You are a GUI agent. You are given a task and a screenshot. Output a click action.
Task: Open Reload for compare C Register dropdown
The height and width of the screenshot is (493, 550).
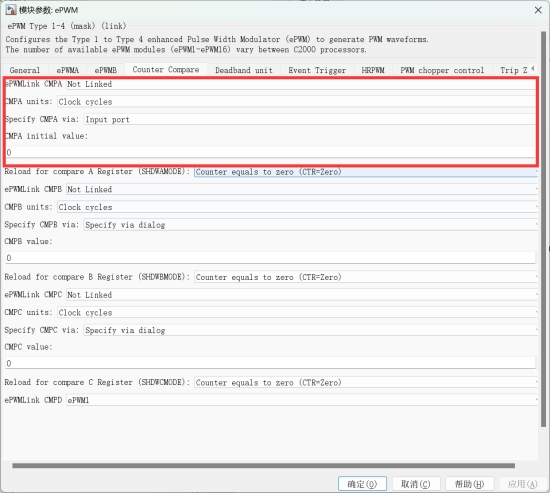(x=366, y=382)
